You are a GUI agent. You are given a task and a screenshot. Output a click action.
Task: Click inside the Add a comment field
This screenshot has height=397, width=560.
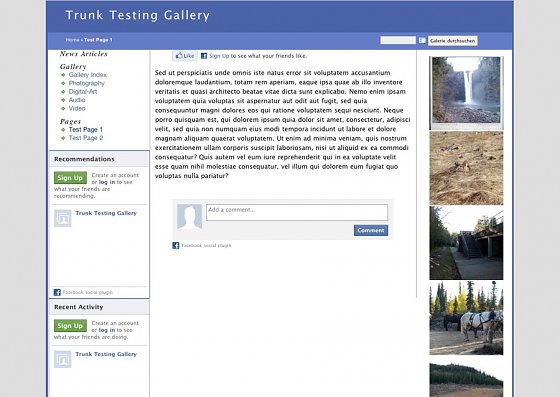(297, 212)
